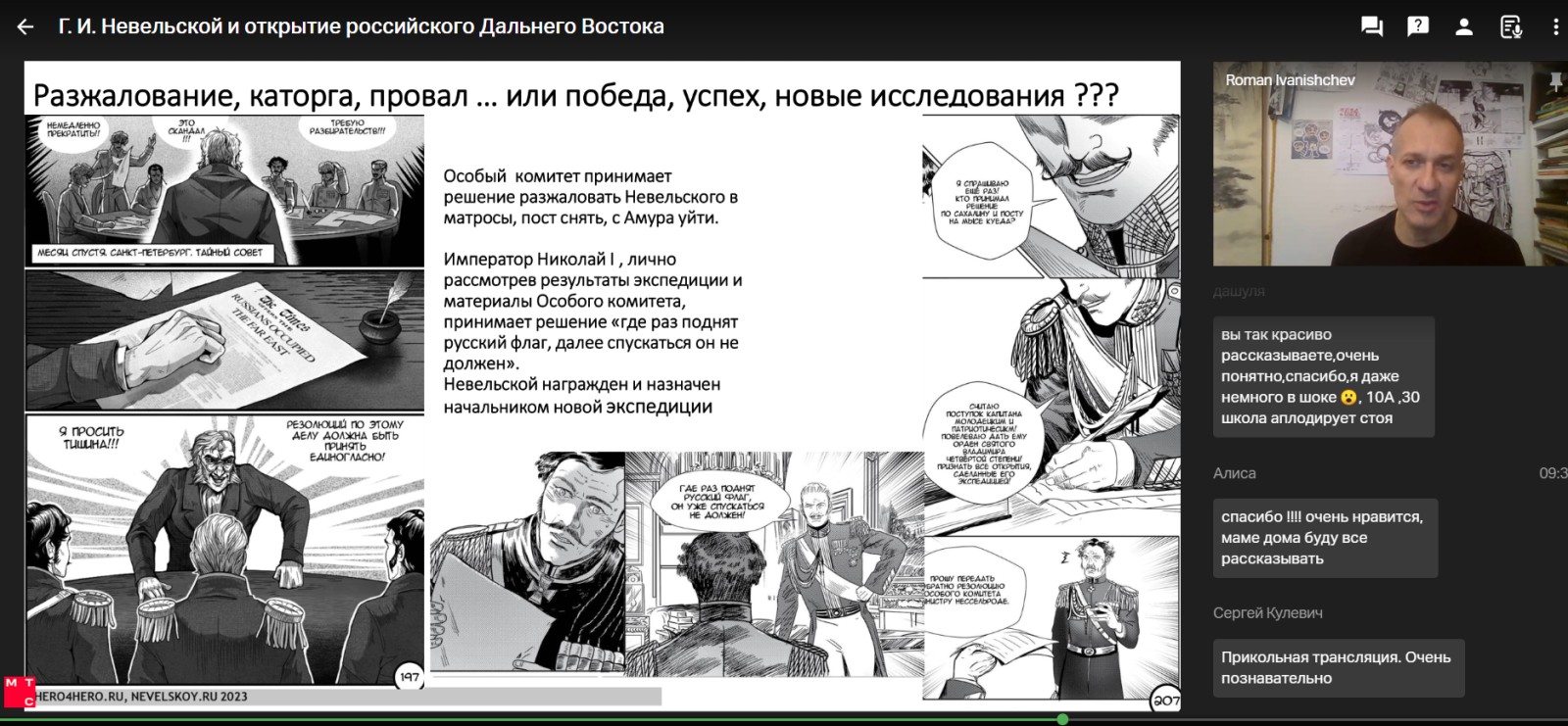Show the participants list icon
Screen dimensions: 1568x726
[x=1464, y=27]
